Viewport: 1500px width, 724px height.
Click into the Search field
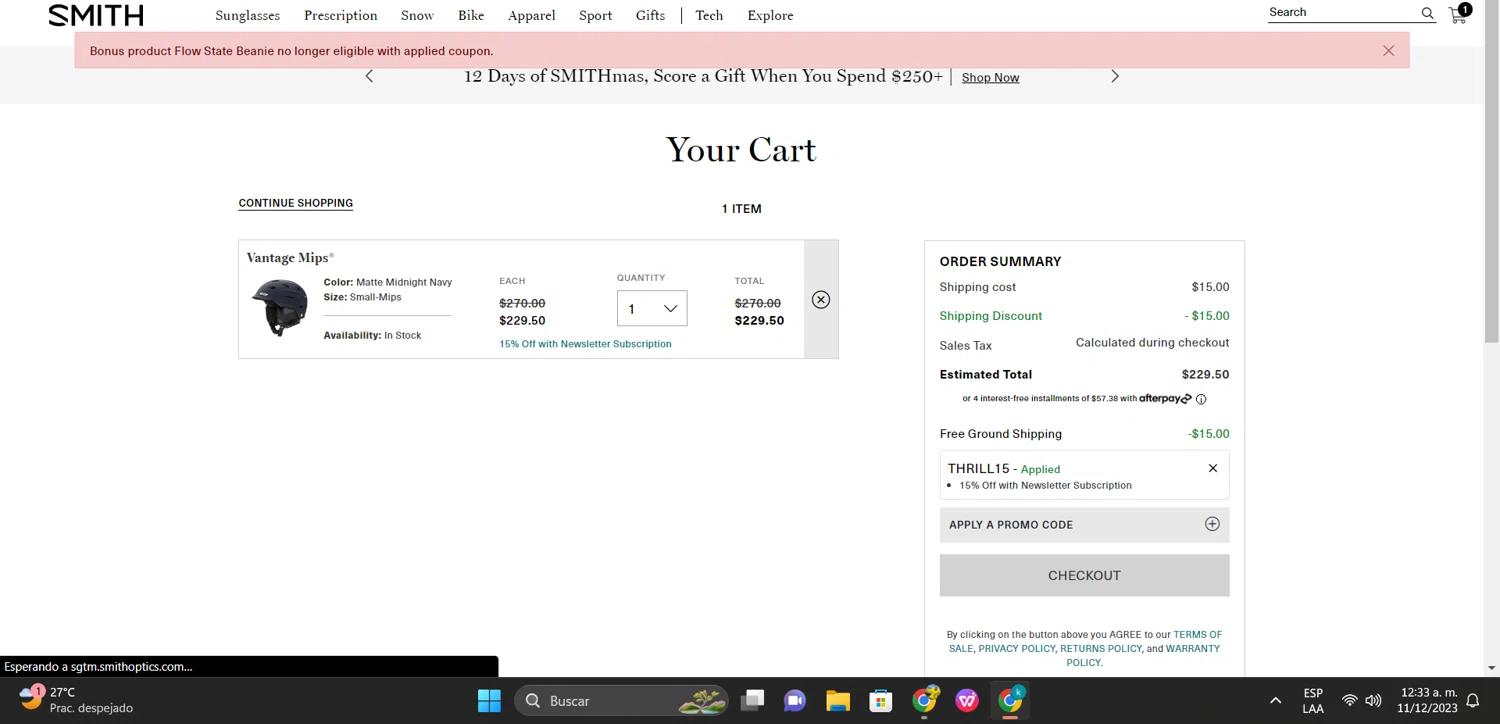click(1342, 12)
